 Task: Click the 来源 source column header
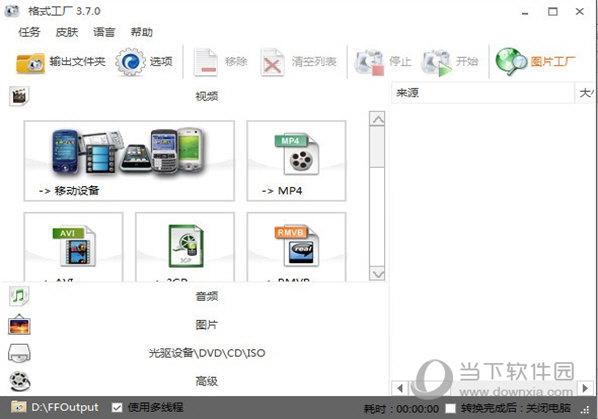[x=482, y=93]
